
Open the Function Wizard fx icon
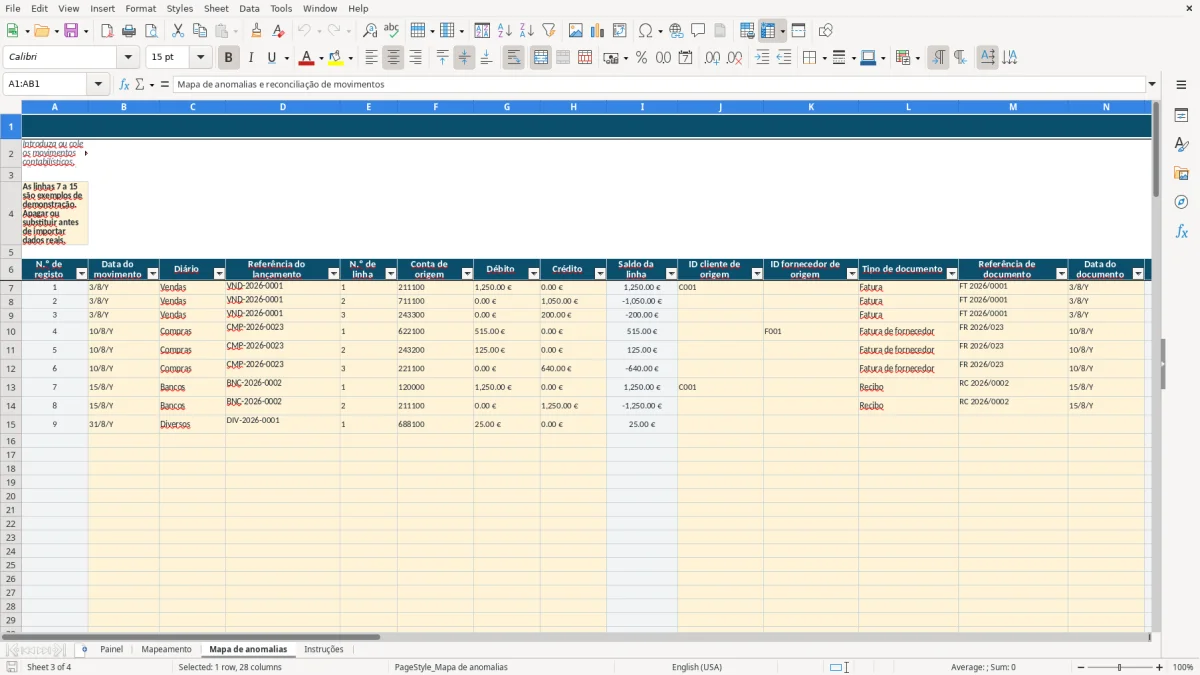tap(125, 84)
